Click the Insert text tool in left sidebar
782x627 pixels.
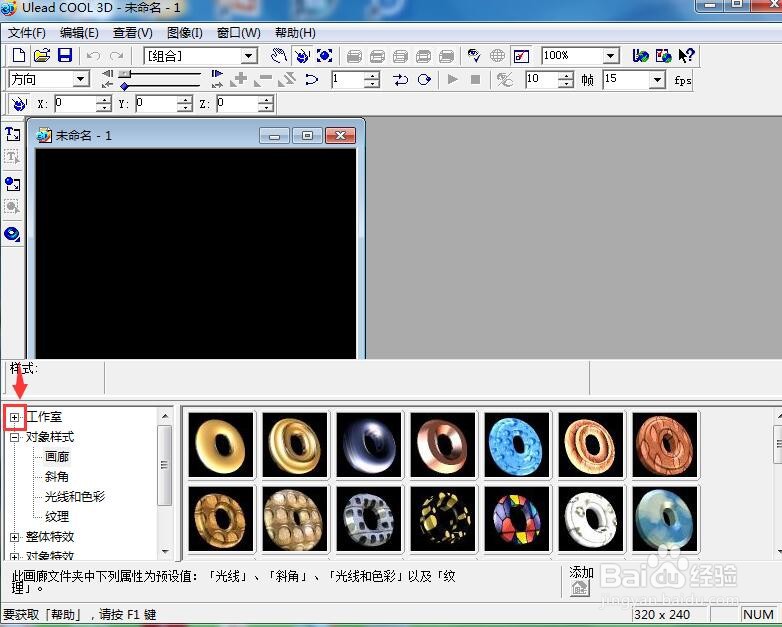pyautogui.click(x=12, y=134)
